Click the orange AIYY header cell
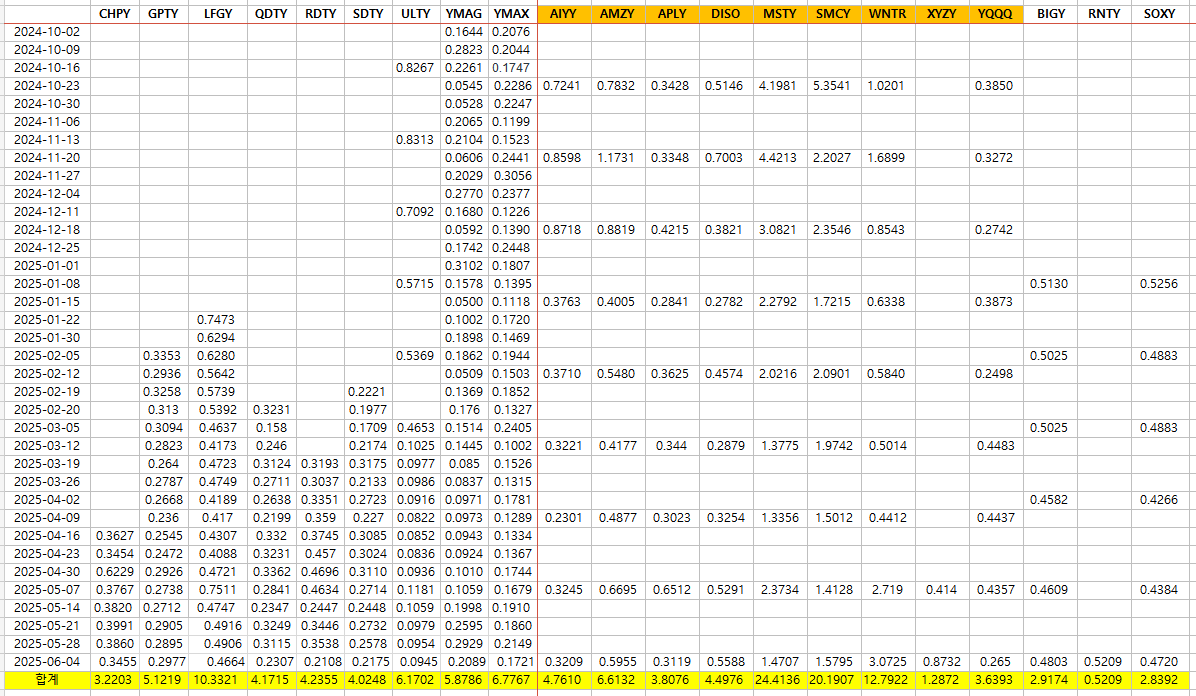 coord(563,14)
